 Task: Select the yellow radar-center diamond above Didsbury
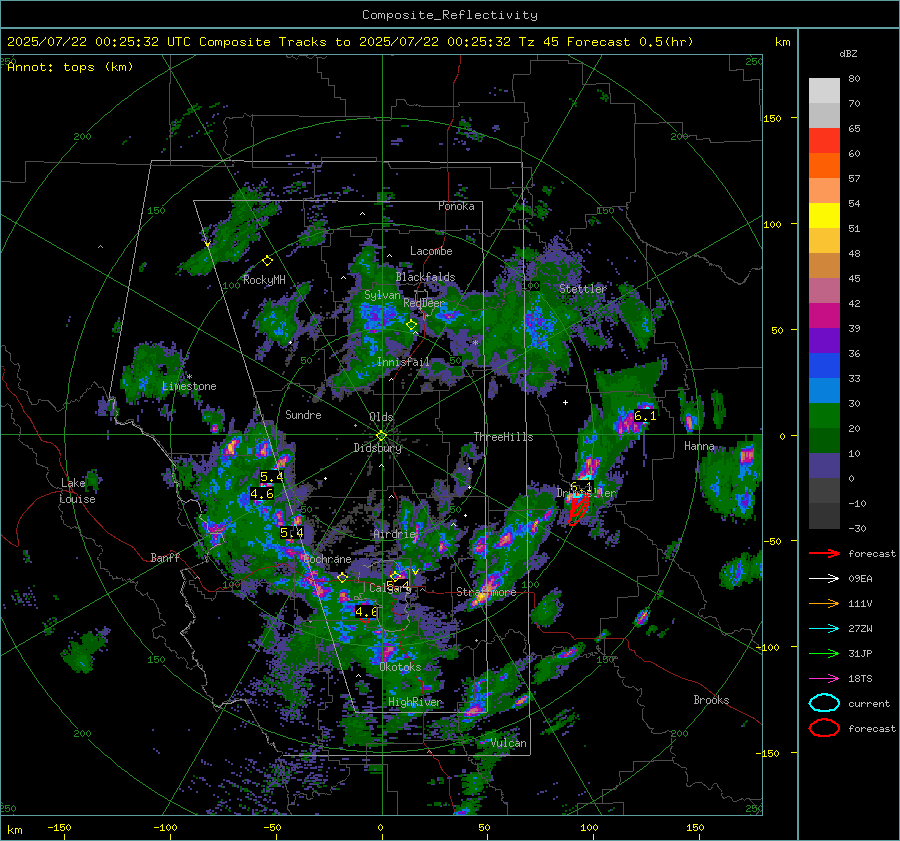pyautogui.click(x=381, y=436)
